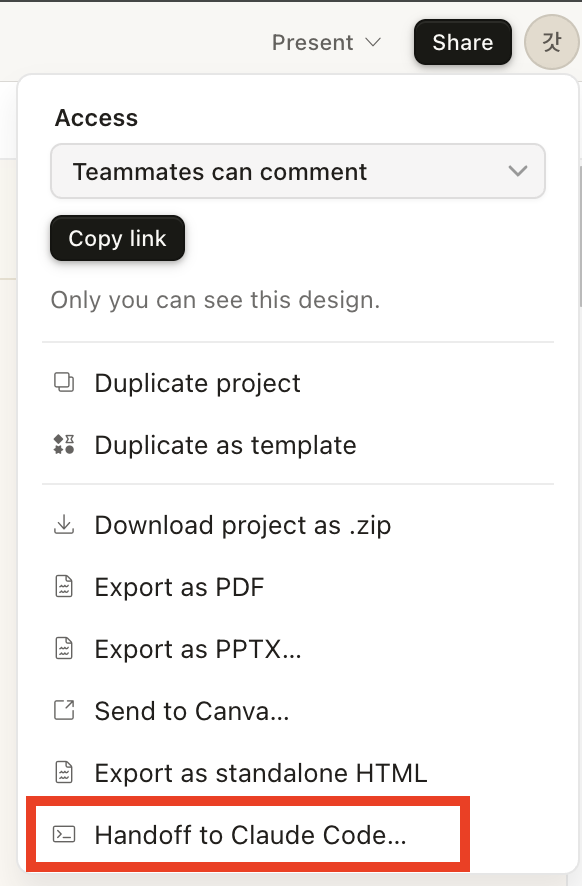
Task: Open the Teammates can comment access dropdown
Action: (298, 171)
